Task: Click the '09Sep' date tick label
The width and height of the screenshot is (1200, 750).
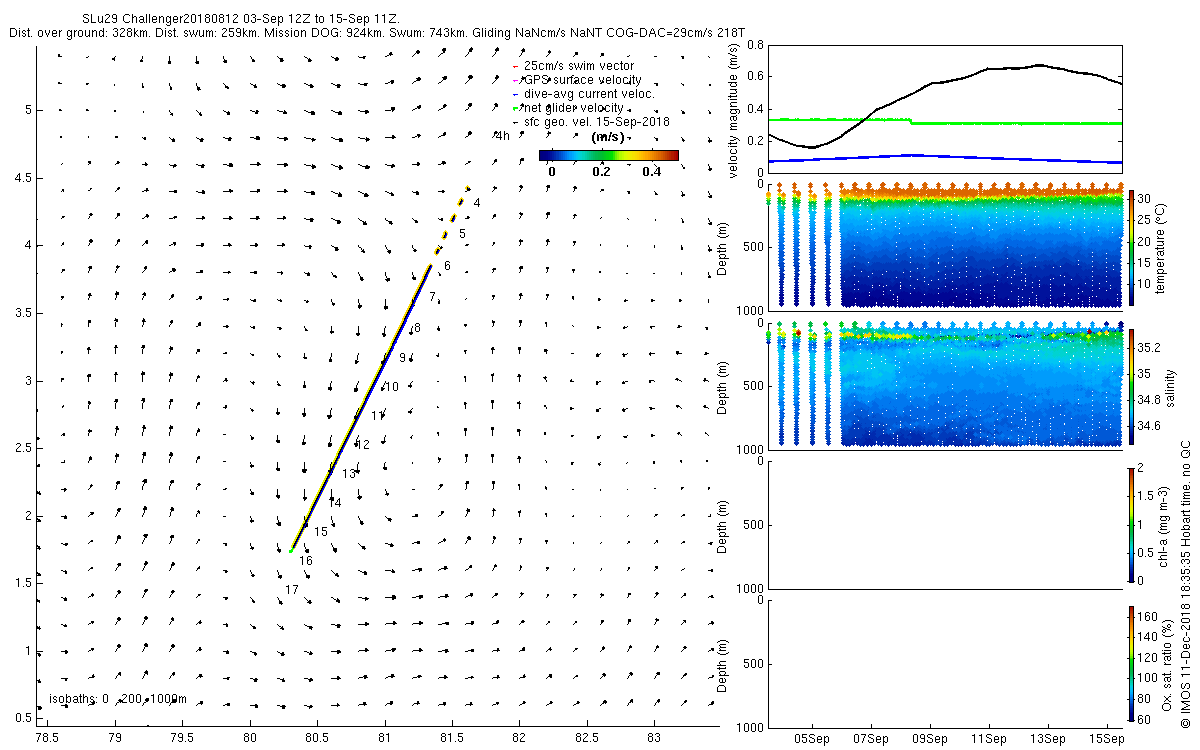Action: pyautogui.click(x=930, y=739)
